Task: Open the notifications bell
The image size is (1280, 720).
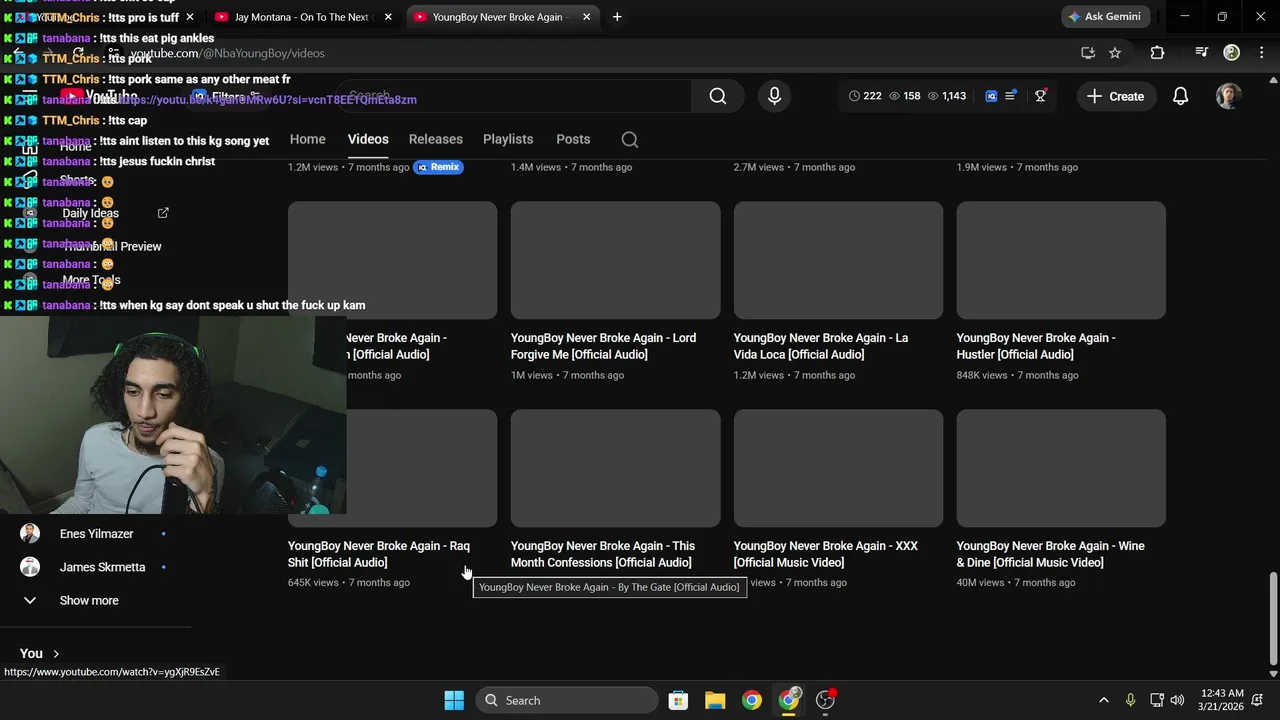Action: pyautogui.click(x=1181, y=96)
